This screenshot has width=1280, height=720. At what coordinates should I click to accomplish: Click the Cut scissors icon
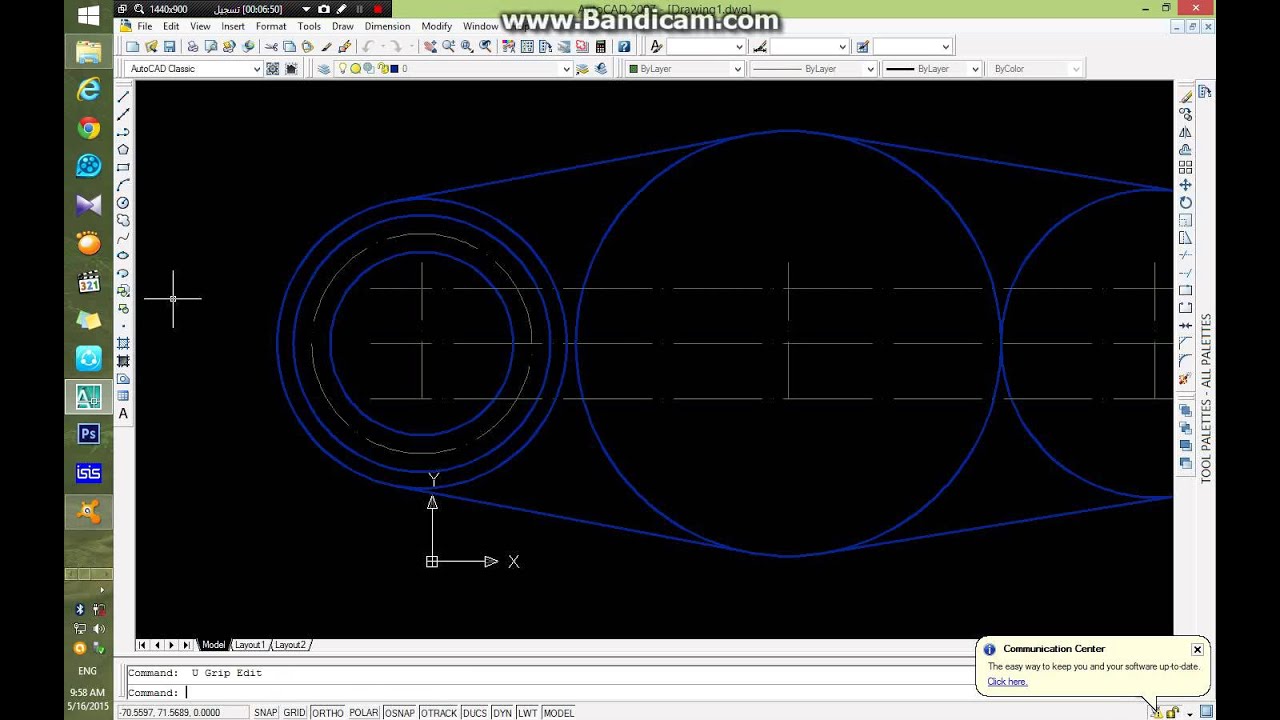pyautogui.click(x=271, y=46)
